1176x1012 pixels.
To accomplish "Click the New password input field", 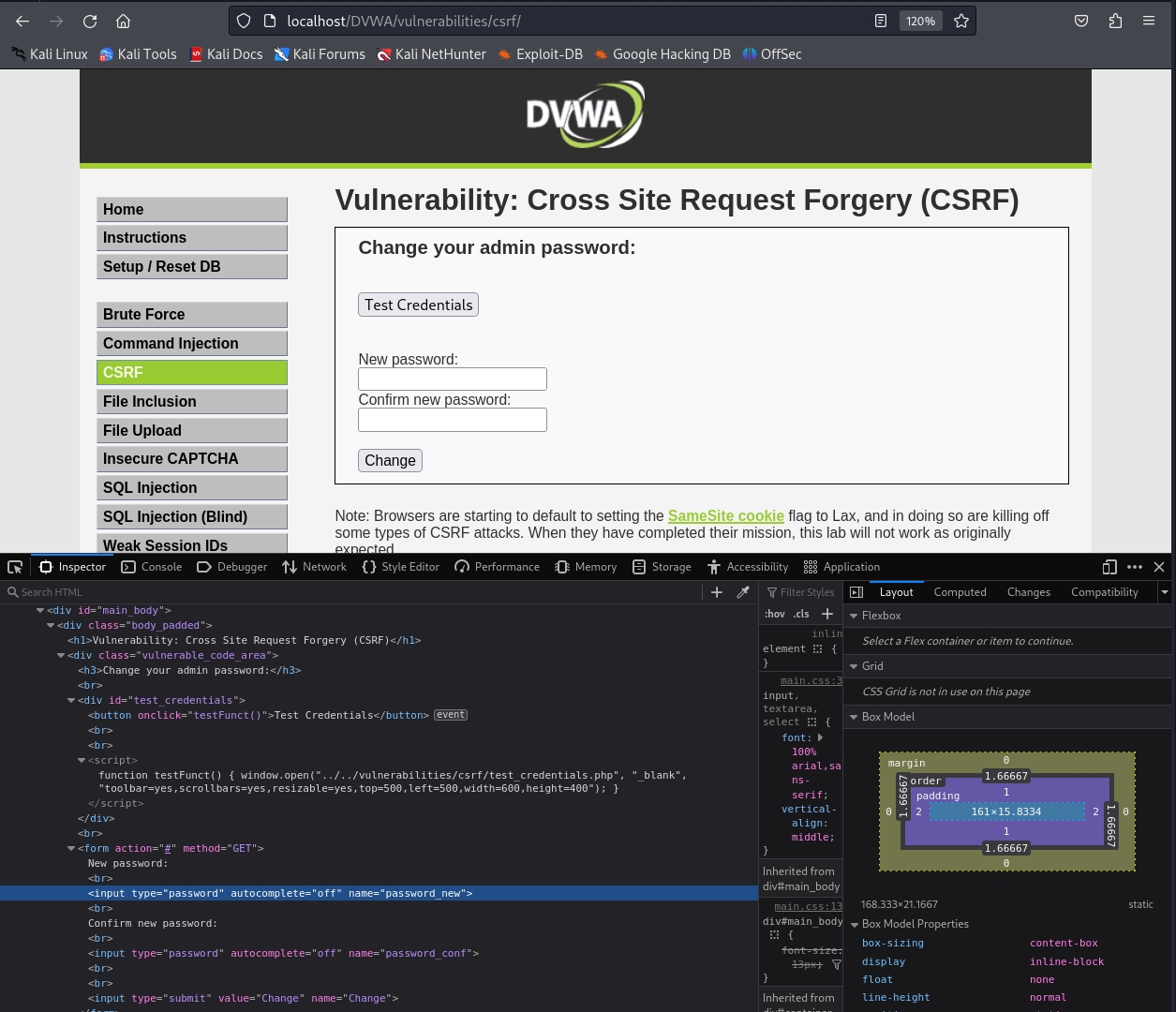I will coord(453,379).
